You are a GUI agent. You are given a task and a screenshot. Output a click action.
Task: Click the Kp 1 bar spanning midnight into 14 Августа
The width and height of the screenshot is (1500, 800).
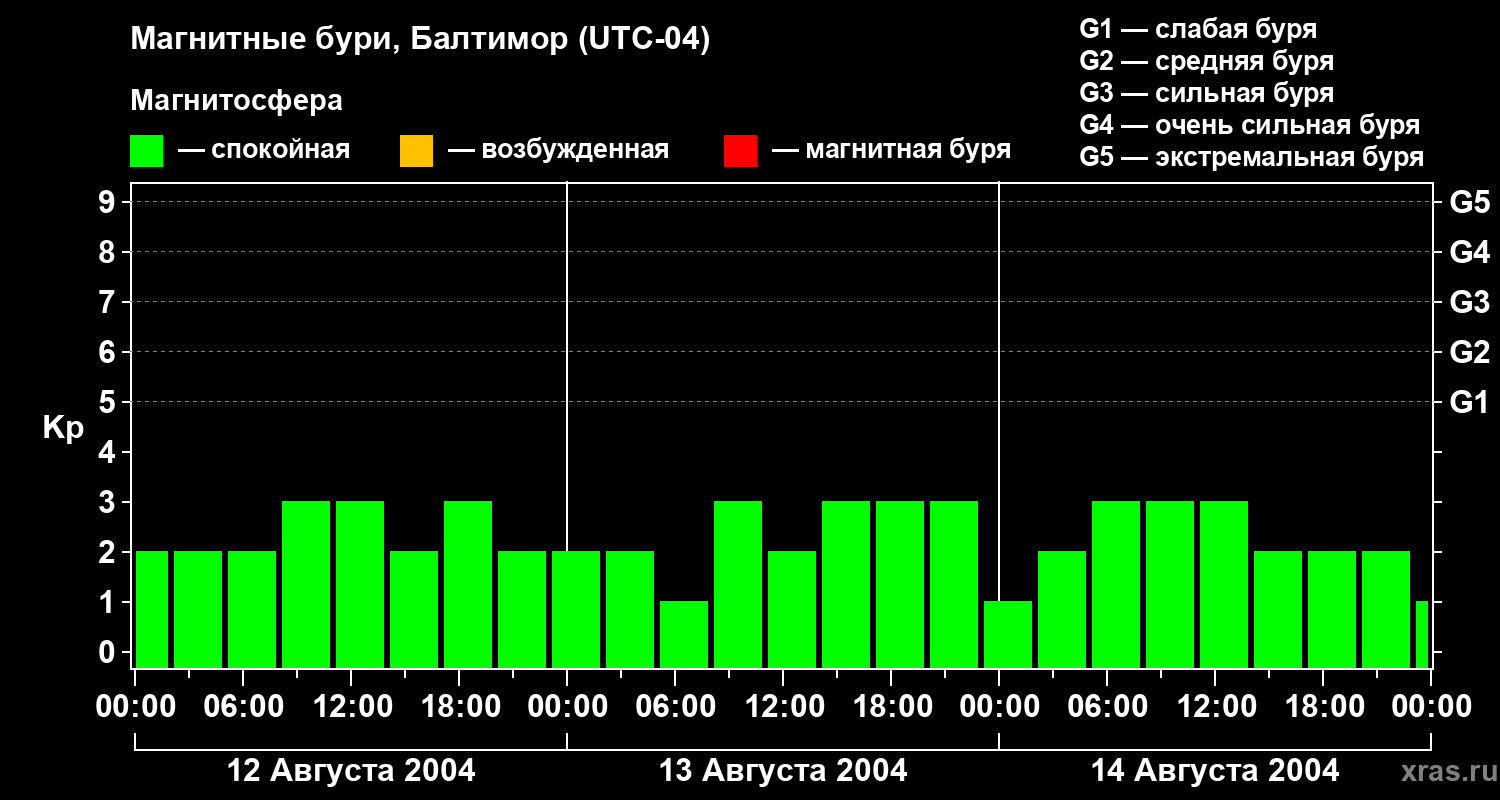click(x=1008, y=634)
